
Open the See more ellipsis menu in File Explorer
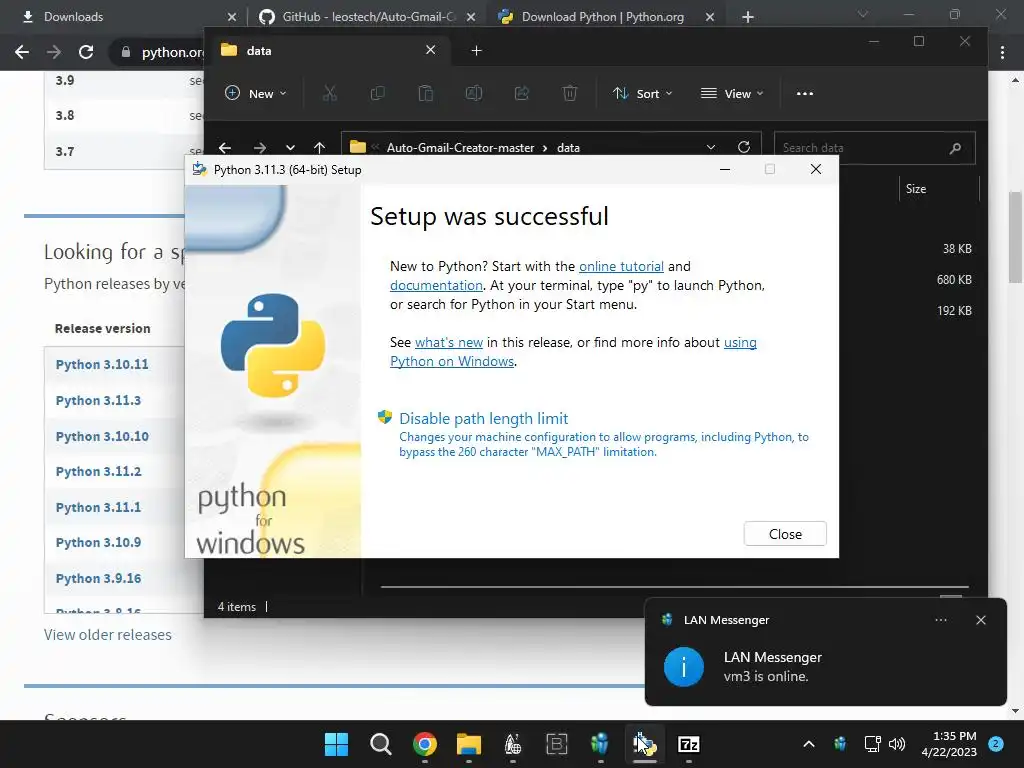pyautogui.click(x=805, y=93)
